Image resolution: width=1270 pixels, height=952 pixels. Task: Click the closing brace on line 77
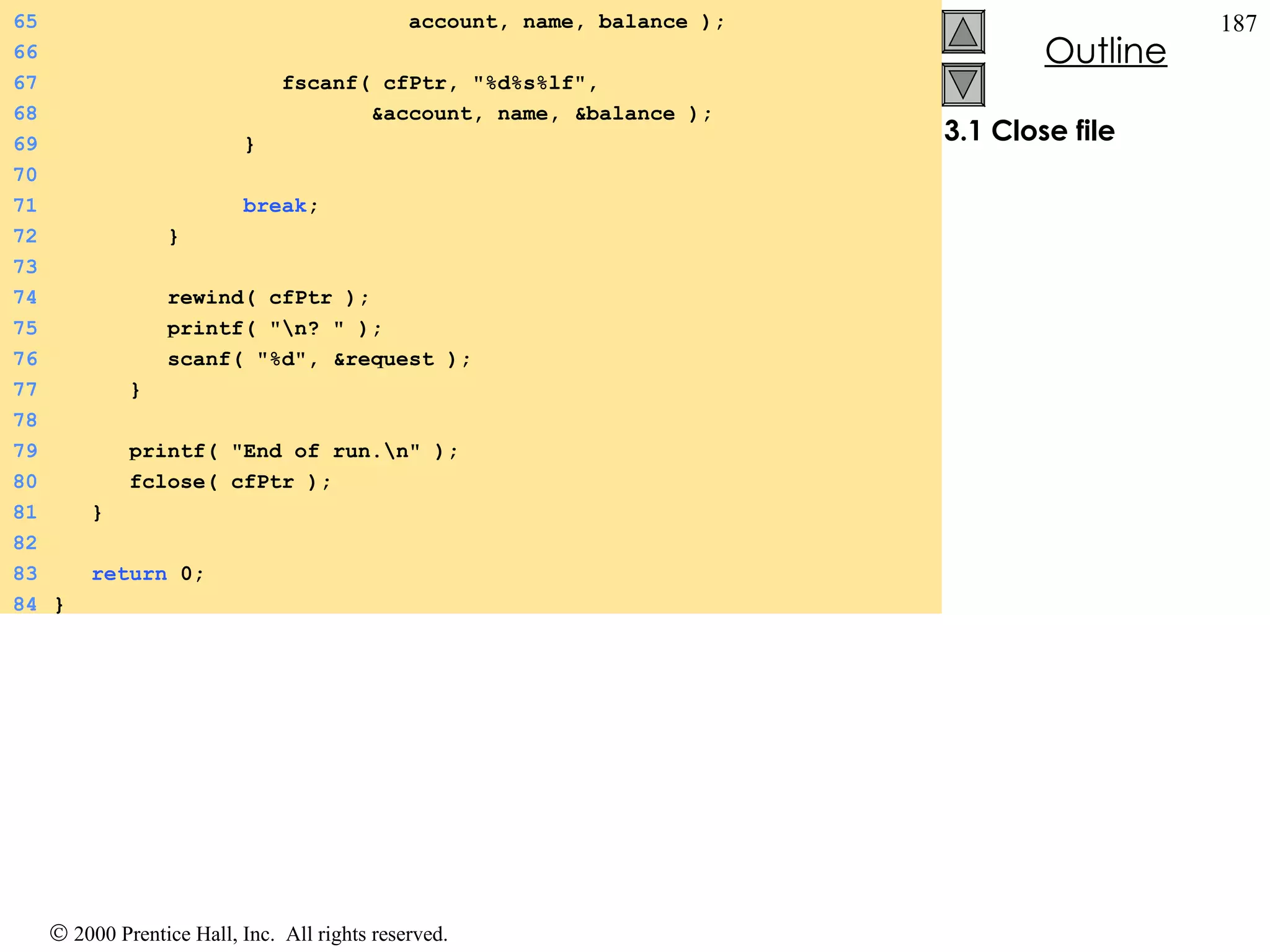point(136,390)
